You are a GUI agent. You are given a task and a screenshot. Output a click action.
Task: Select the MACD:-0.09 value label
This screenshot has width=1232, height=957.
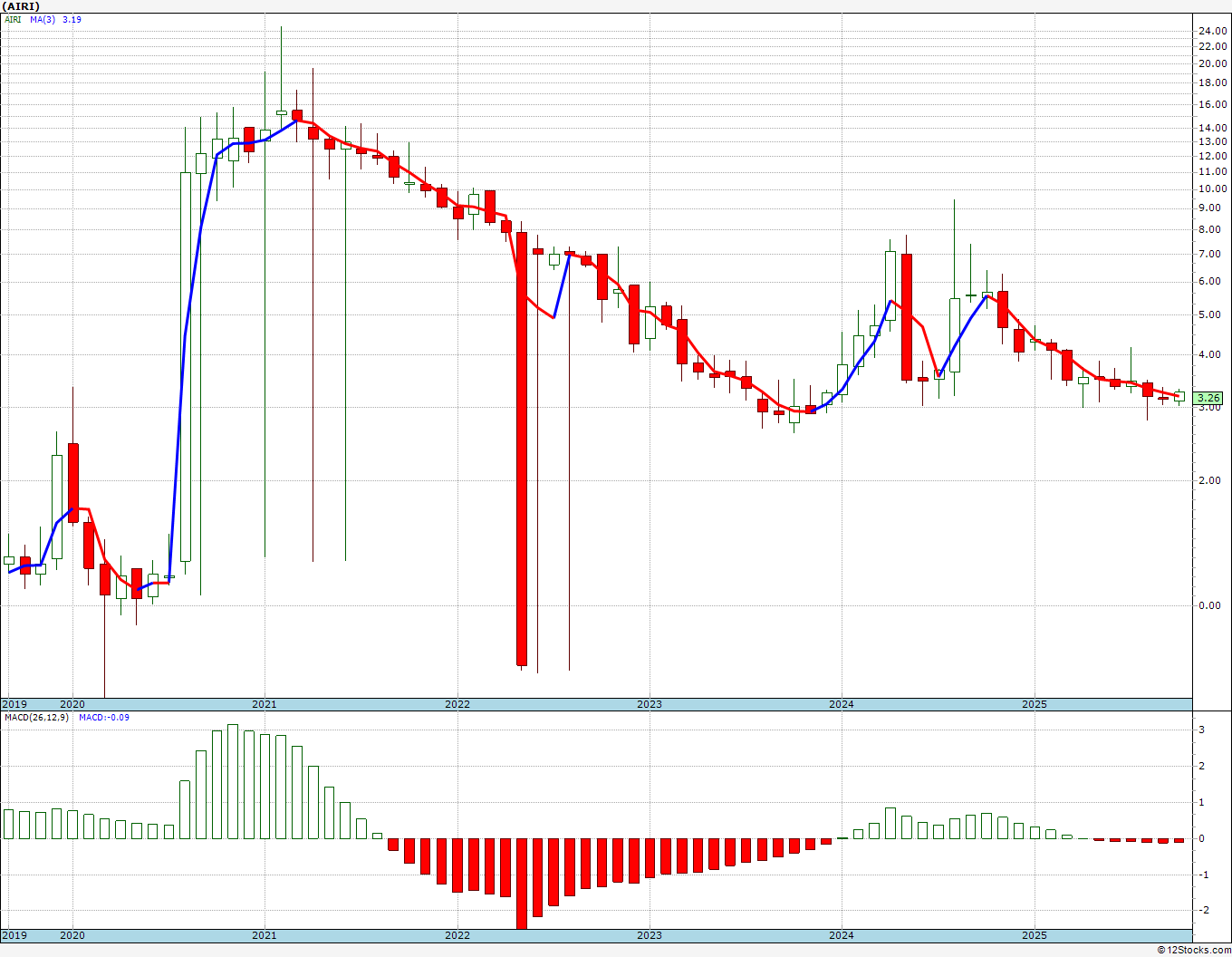tap(104, 718)
